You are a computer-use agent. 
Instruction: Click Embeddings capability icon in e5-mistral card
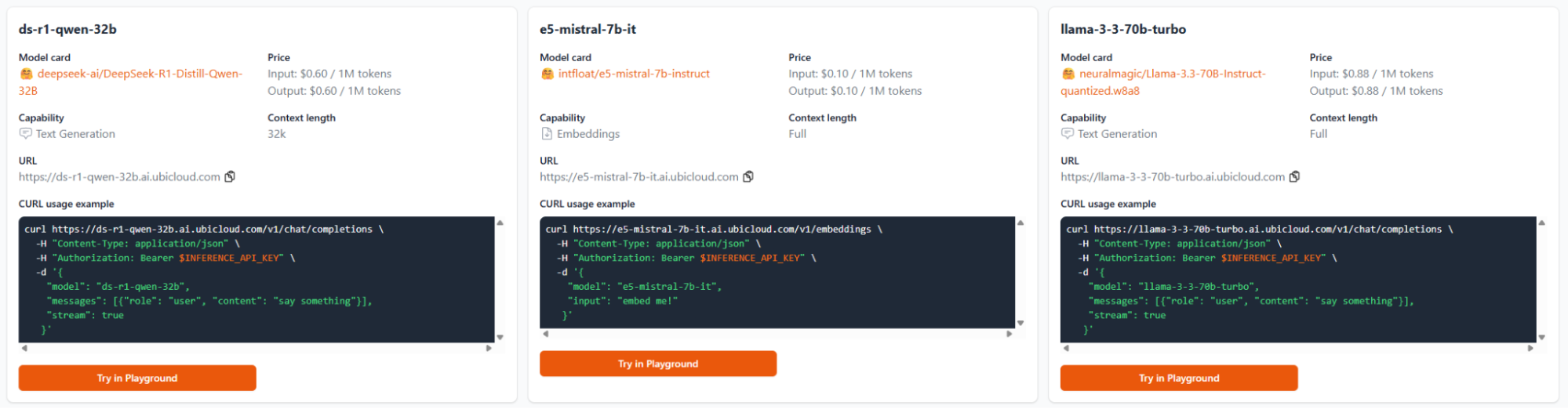point(547,134)
